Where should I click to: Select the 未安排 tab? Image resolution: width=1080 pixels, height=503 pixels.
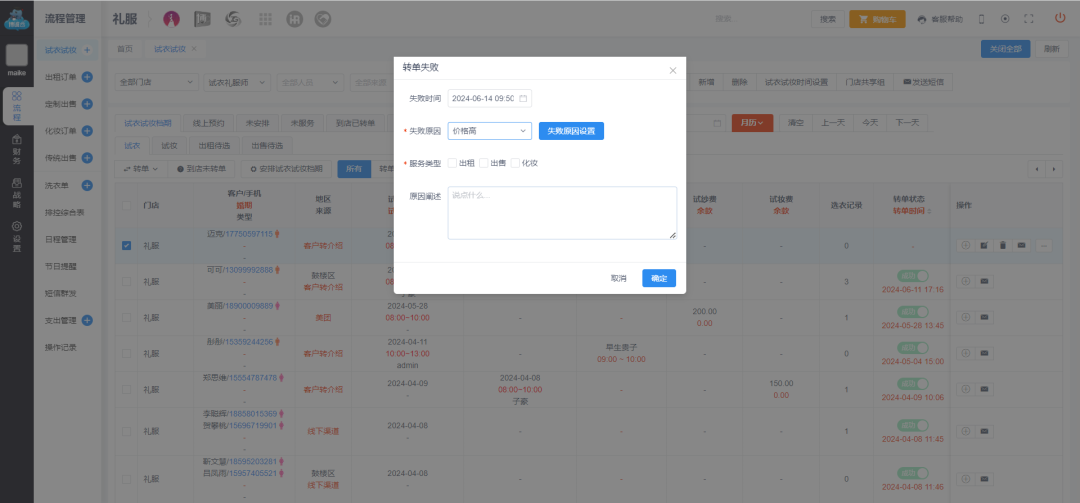tap(258, 123)
